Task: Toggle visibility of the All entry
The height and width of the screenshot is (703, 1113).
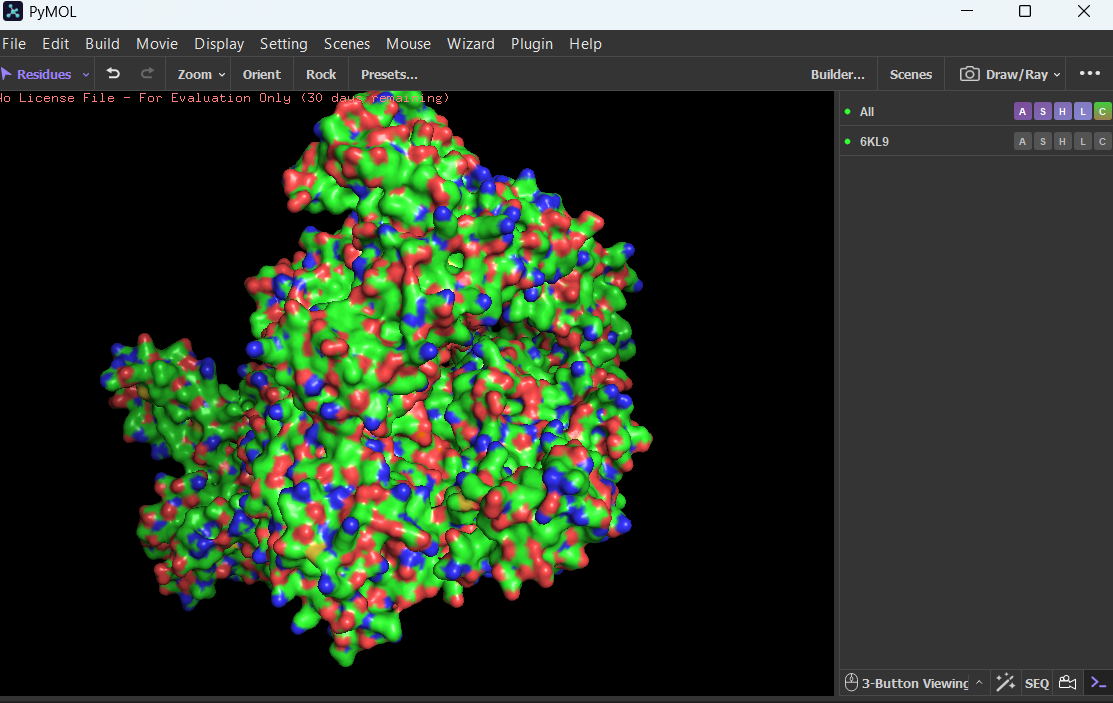Action: (848, 112)
